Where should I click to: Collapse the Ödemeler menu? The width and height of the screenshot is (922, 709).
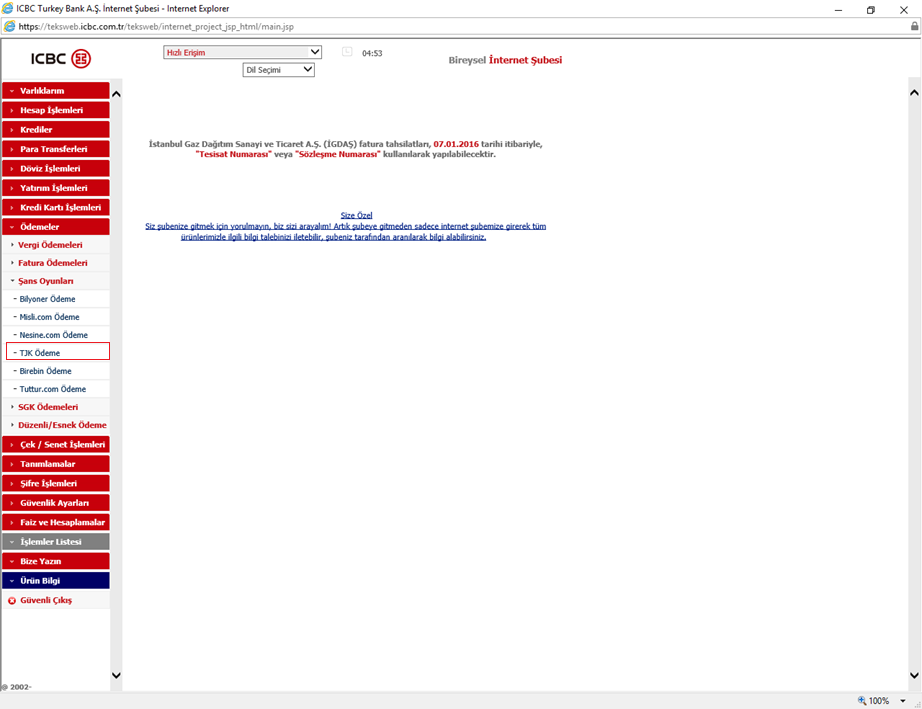click(x=56, y=226)
